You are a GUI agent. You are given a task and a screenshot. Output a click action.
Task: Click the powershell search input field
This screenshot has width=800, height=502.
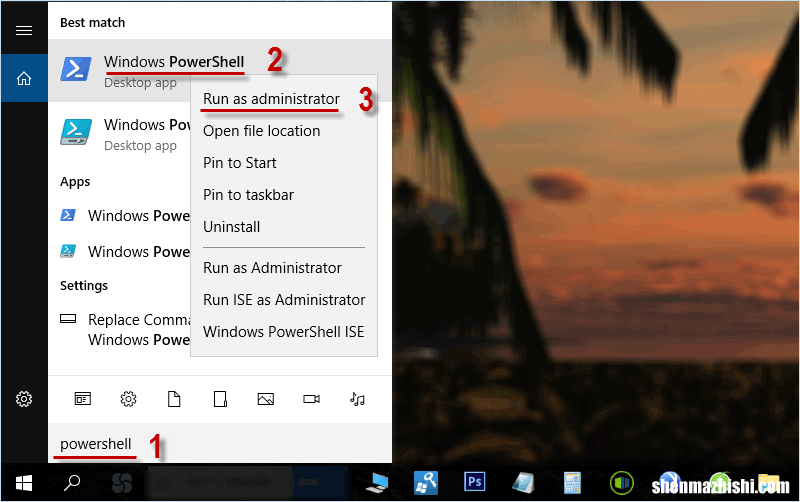220,444
